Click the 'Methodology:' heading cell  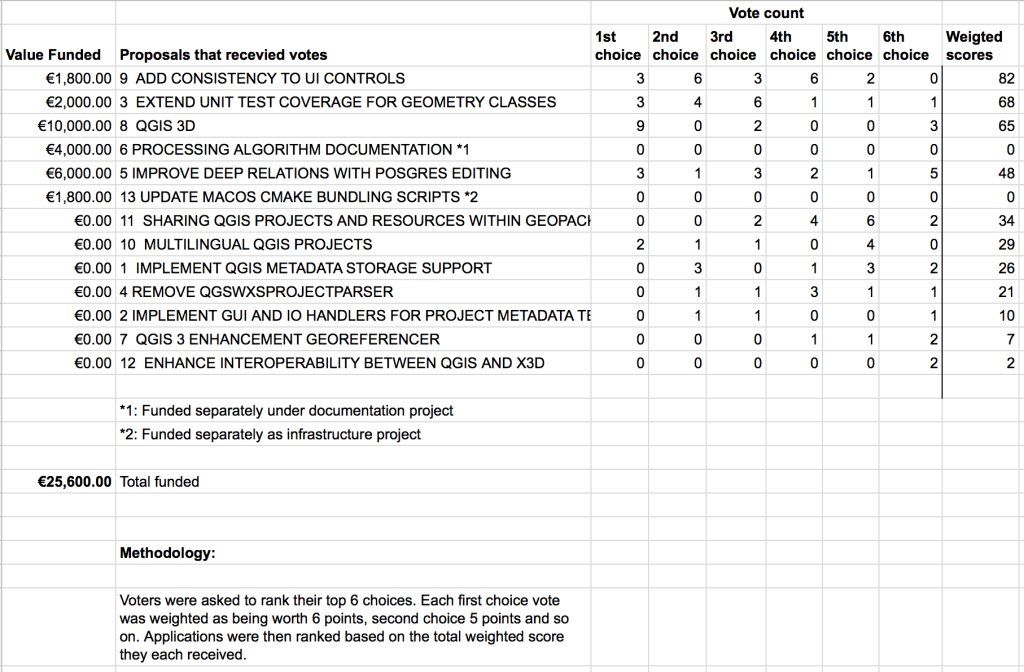click(x=167, y=553)
